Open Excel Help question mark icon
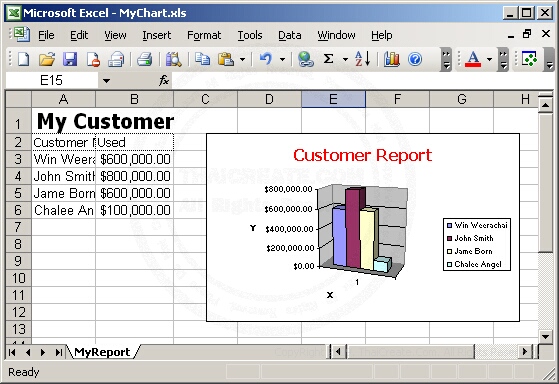The image size is (559, 384). (x=415, y=59)
